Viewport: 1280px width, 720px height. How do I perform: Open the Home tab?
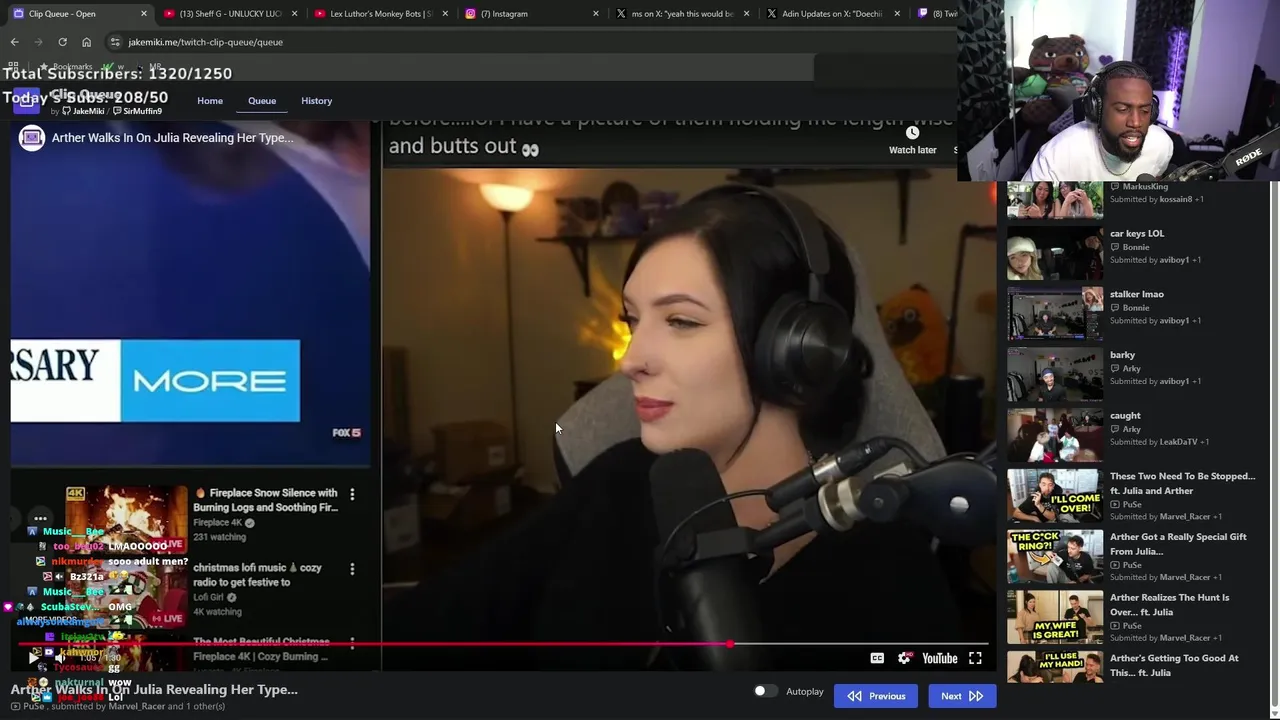point(210,101)
